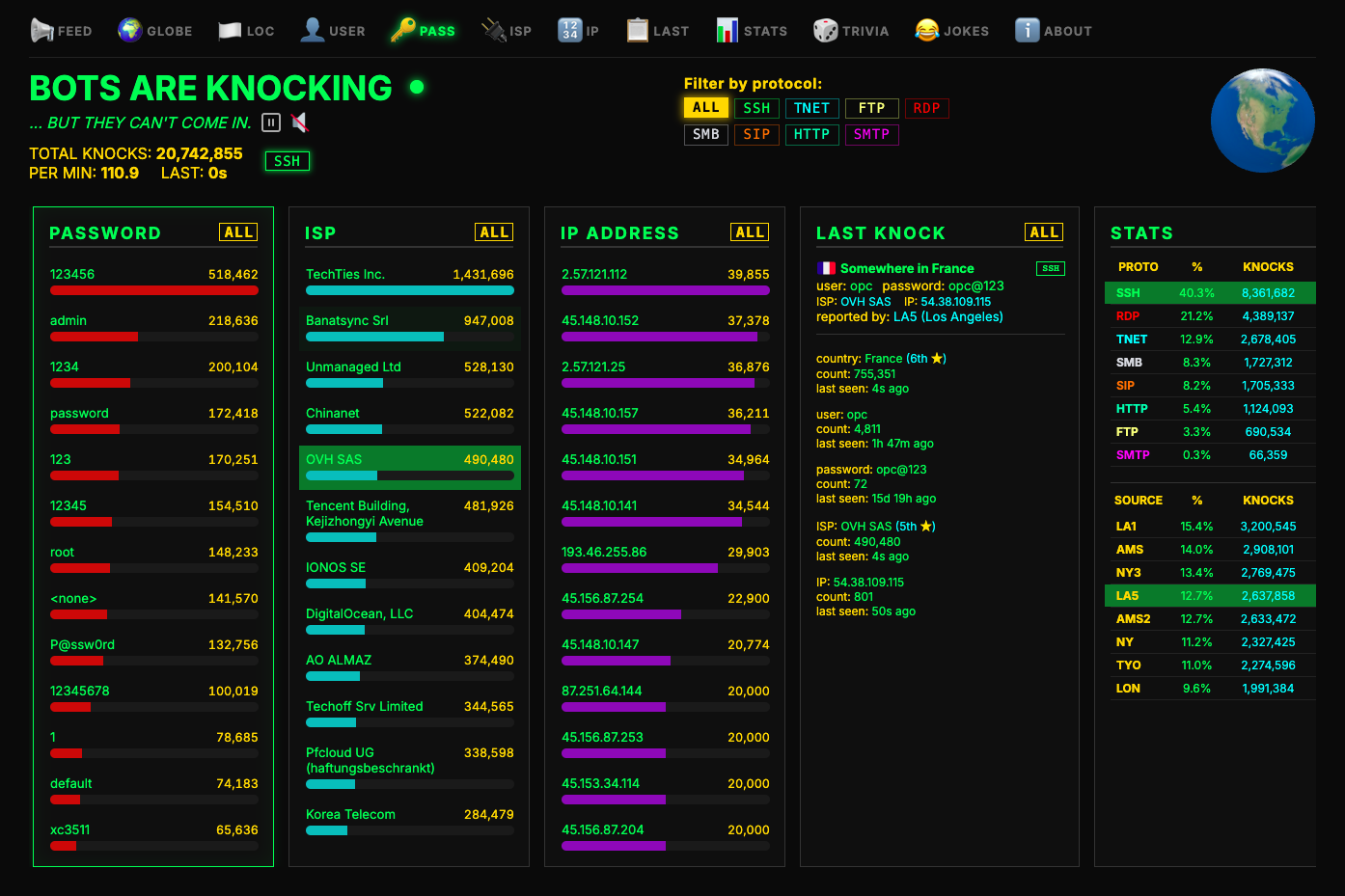Click the rotating Earth globe thumbnail
Image resolution: width=1345 pixels, height=896 pixels.
tap(1263, 121)
